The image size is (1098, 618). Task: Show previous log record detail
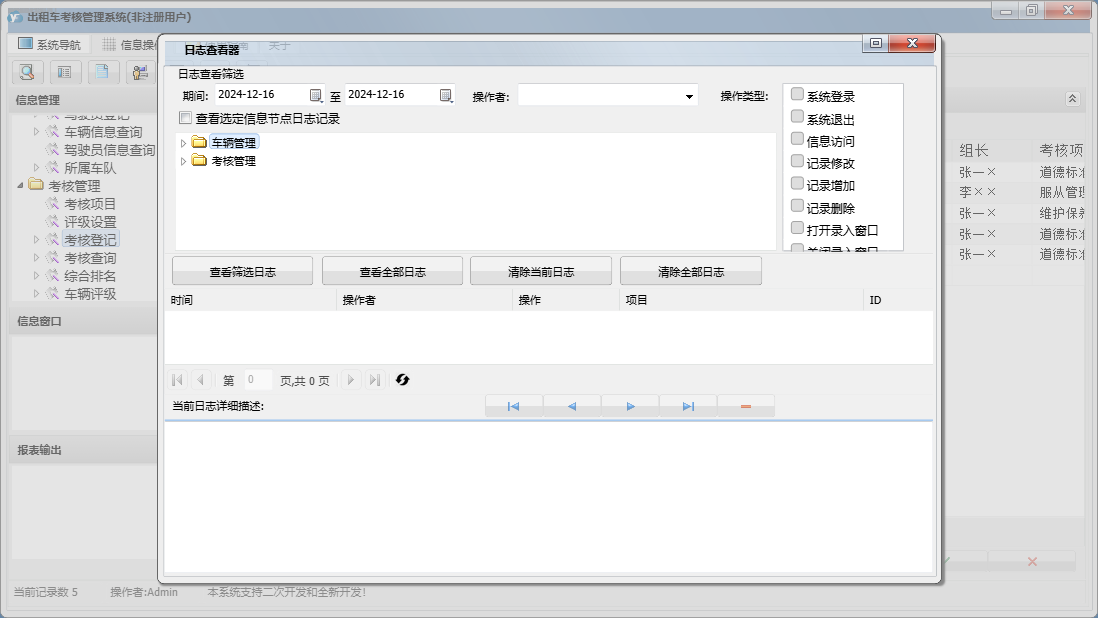tap(571, 406)
